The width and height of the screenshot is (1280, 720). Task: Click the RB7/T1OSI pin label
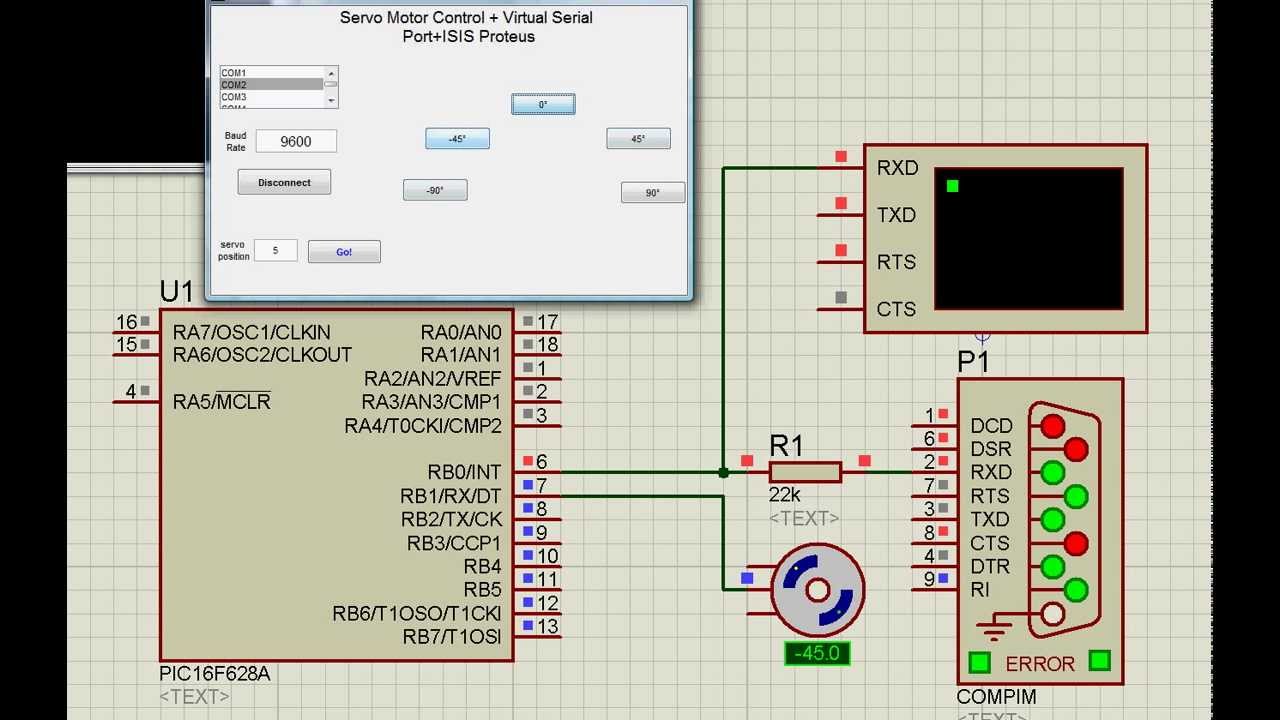click(452, 637)
